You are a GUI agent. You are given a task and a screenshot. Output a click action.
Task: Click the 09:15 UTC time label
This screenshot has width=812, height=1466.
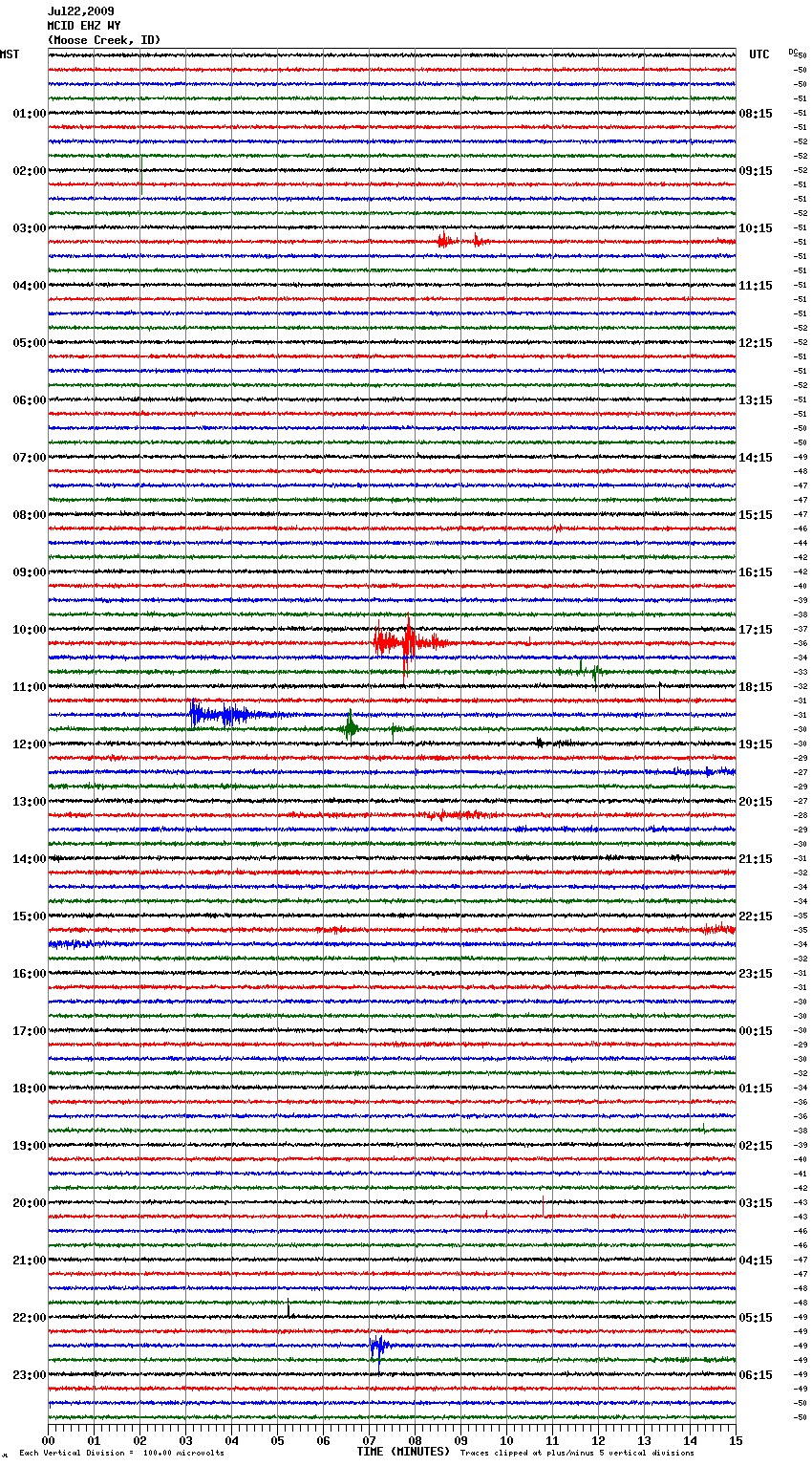756,171
